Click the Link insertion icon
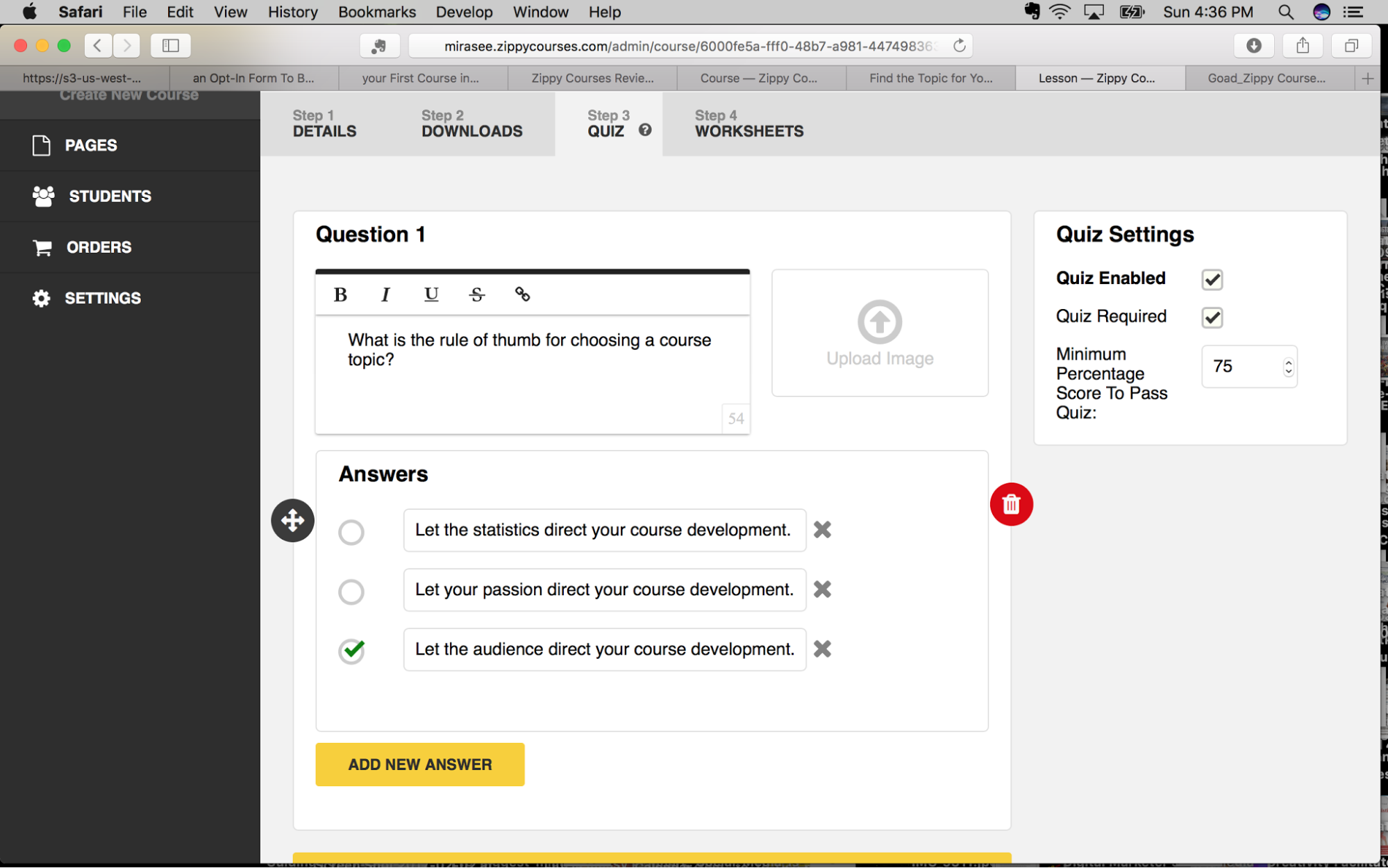This screenshot has width=1388, height=868. click(521, 293)
